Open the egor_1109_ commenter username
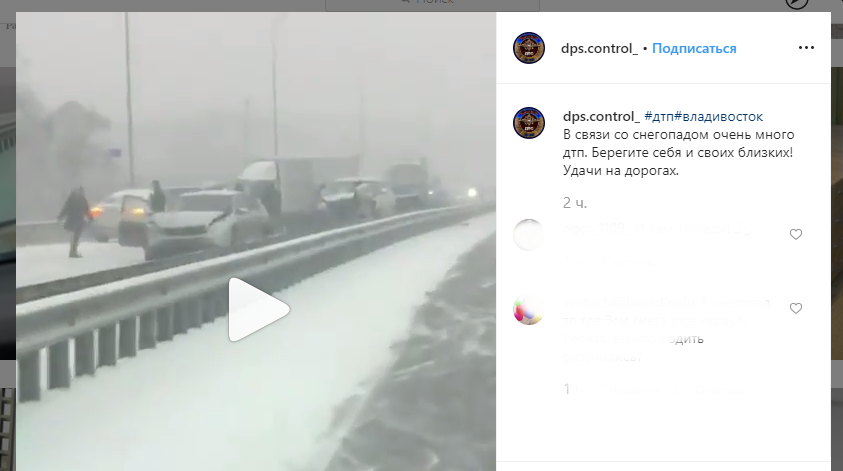The height and width of the screenshot is (471, 843). click(x=595, y=229)
